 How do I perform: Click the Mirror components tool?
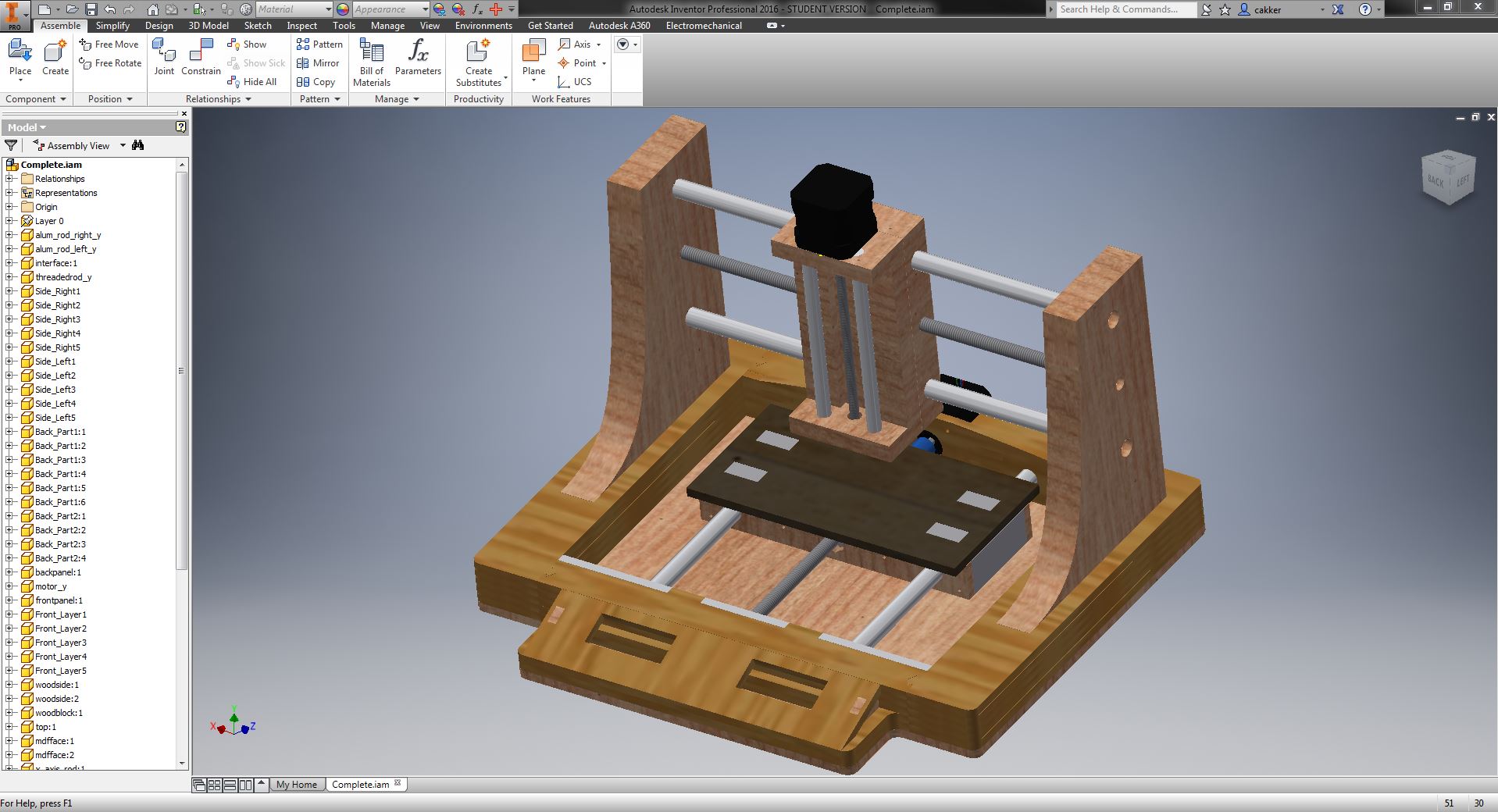pos(318,63)
